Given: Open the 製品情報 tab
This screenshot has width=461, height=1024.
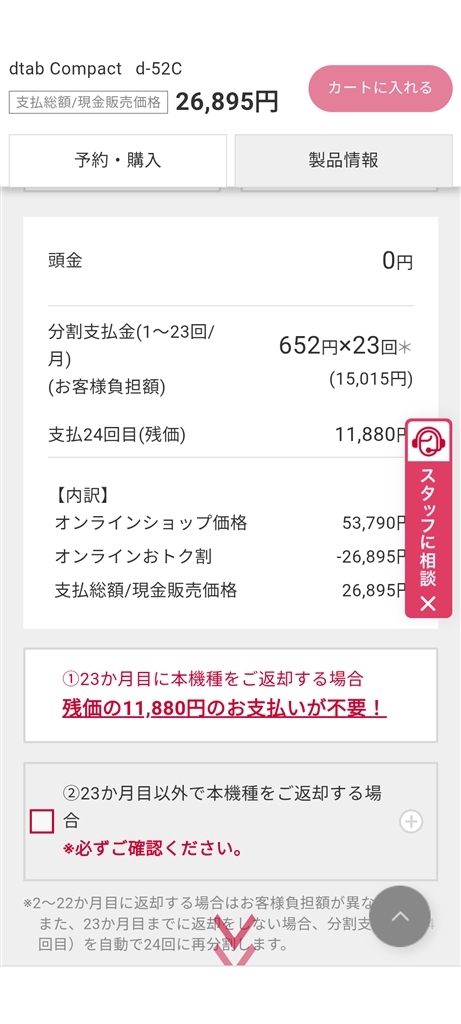Looking at the screenshot, I should [x=343, y=160].
